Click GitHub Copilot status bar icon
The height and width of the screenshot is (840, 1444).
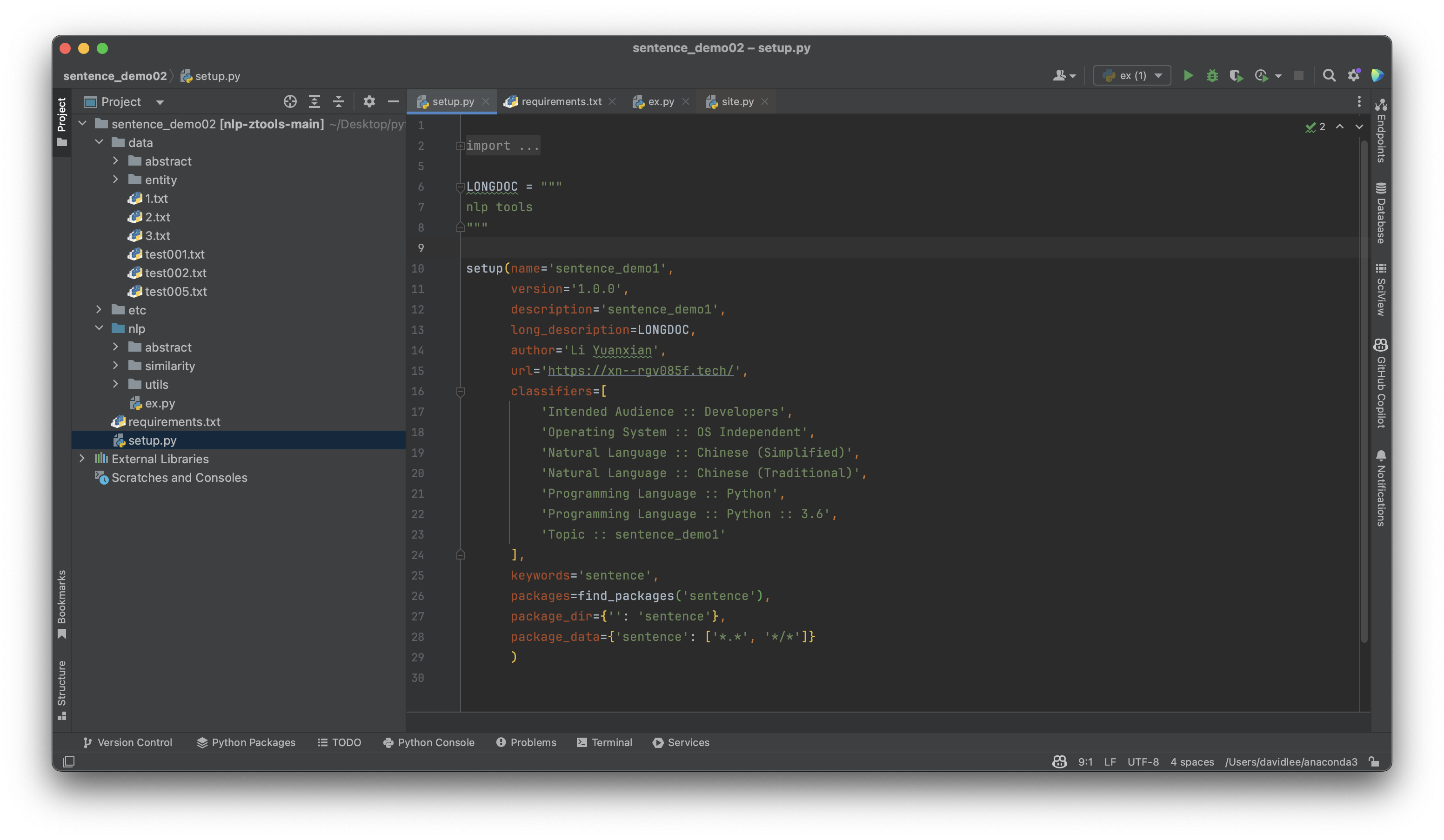(x=1059, y=761)
